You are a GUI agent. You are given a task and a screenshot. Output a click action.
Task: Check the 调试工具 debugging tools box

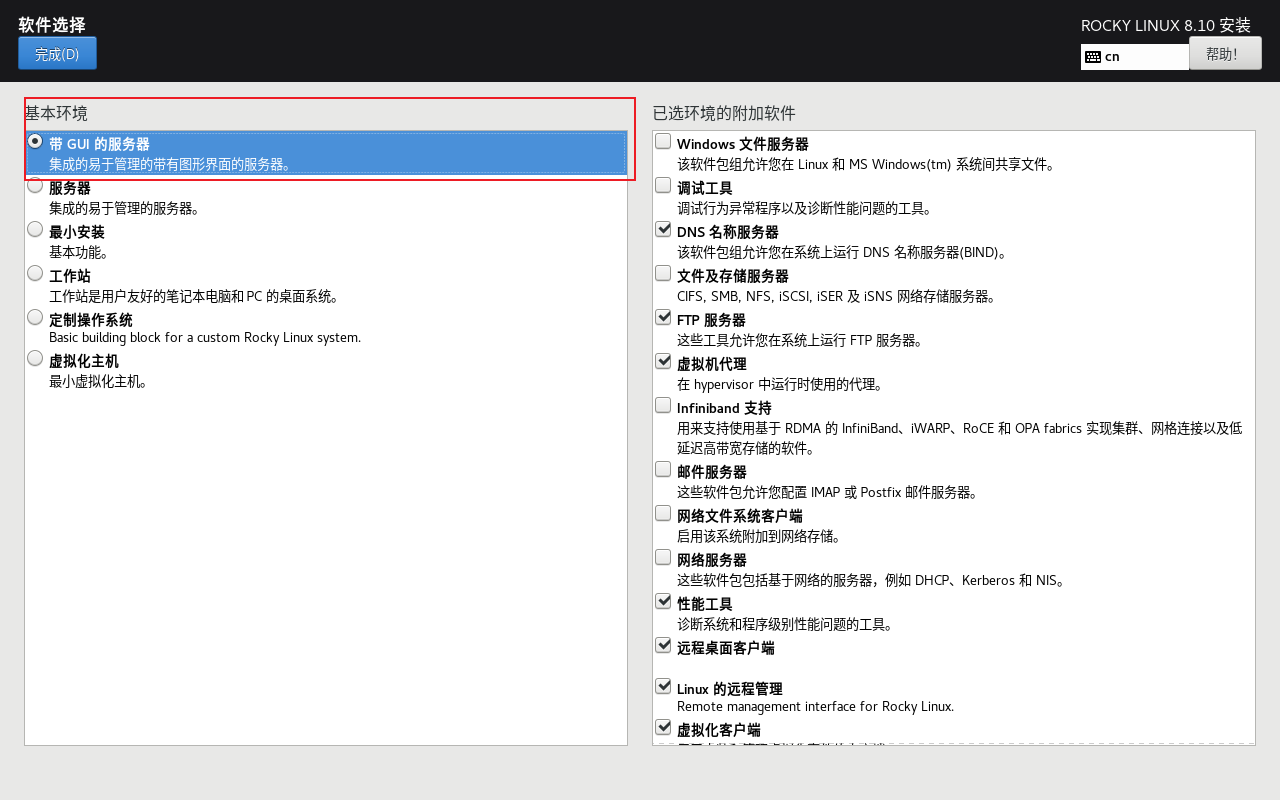pos(663,185)
